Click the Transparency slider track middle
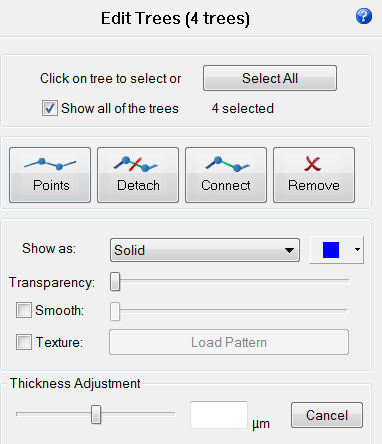This screenshot has height=444, width=382. 230,281
